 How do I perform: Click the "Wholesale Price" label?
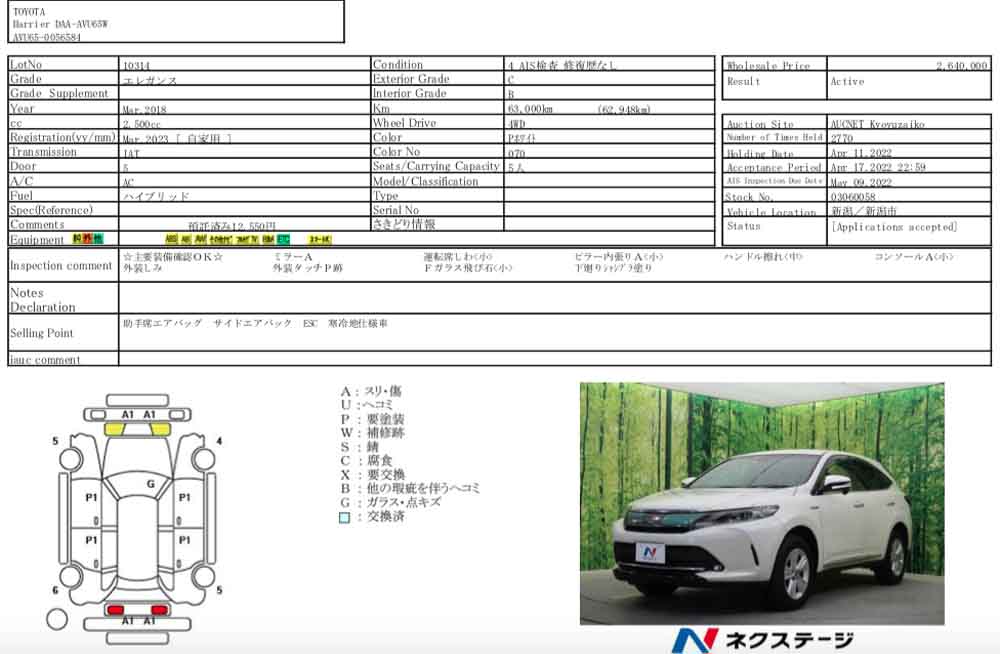coord(768,66)
